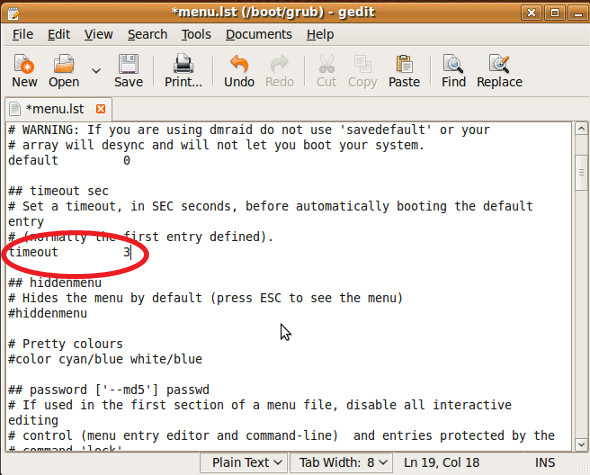Click the gedit title bar icon
The height and width of the screenshot is (475, 590).
[x=13, y=13]
